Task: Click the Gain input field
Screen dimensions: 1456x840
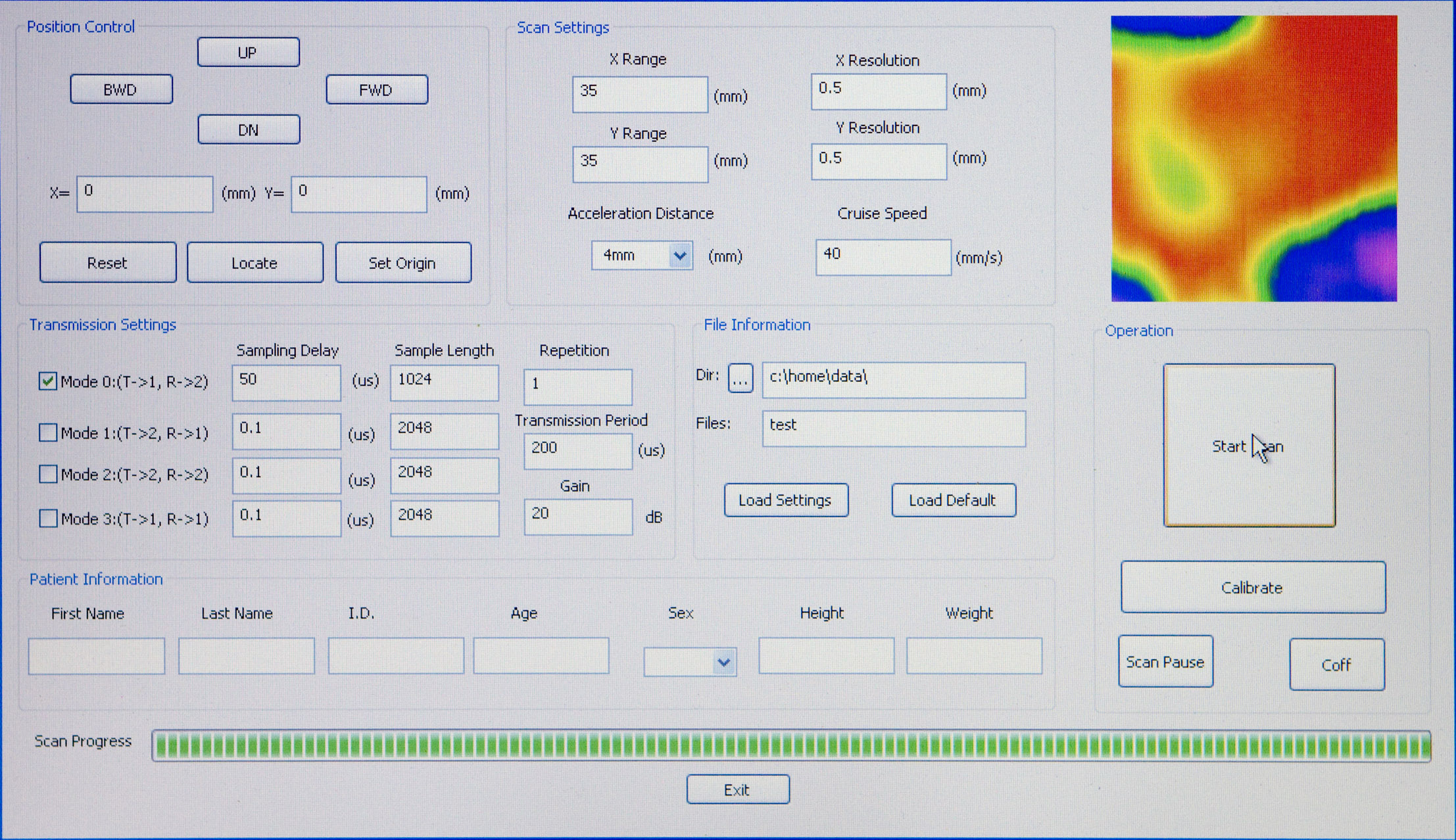Action: click(577, 516)
